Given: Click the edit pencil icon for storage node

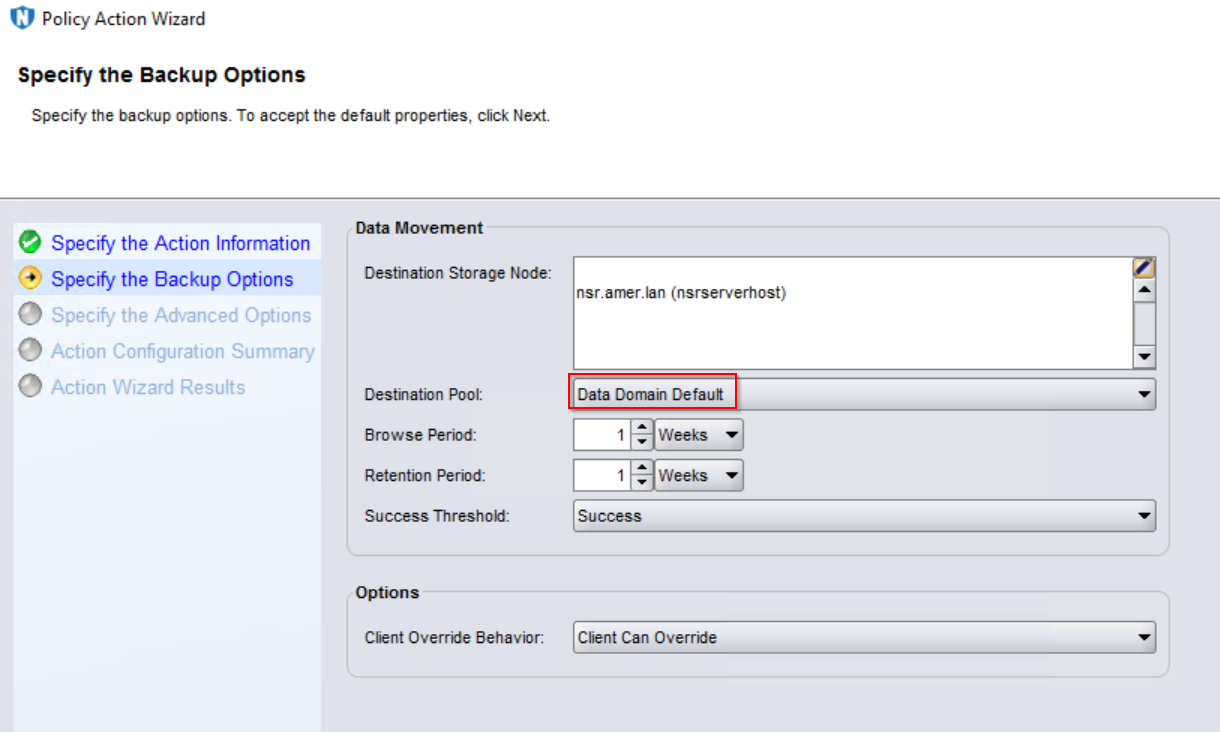Looking at the screenshot, I should (1144, 268).
